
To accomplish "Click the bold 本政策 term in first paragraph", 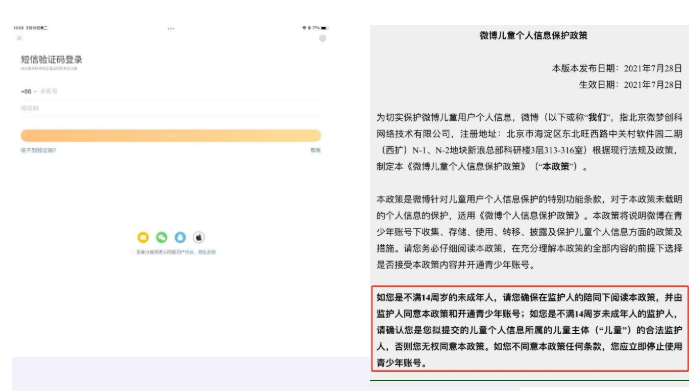I will [556, 167].
